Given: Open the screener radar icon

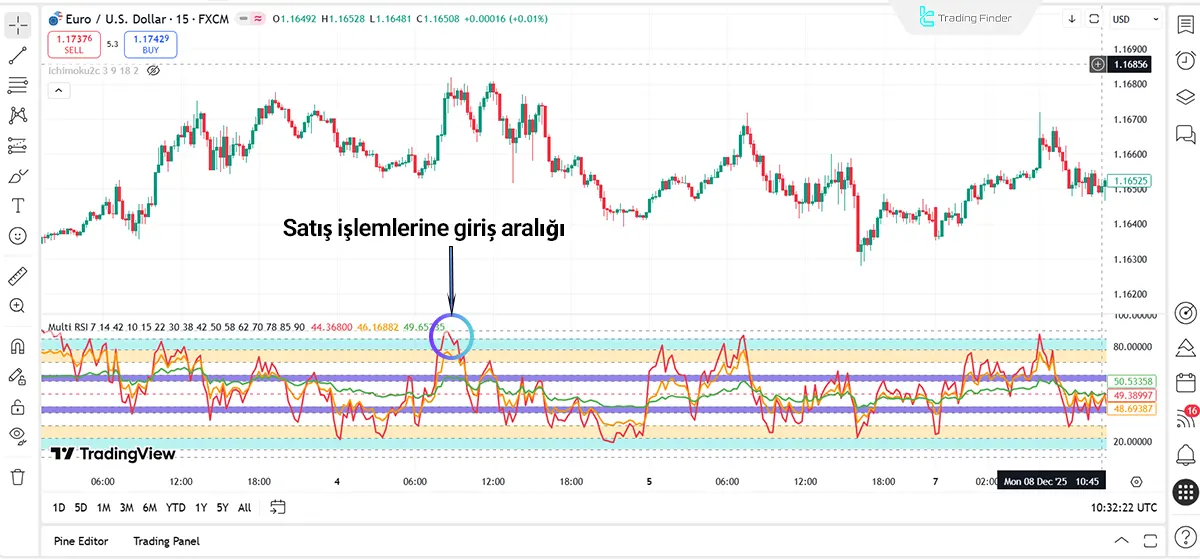Looking at the screenshot, I should pyautogui.click(x=1185, y=313).
